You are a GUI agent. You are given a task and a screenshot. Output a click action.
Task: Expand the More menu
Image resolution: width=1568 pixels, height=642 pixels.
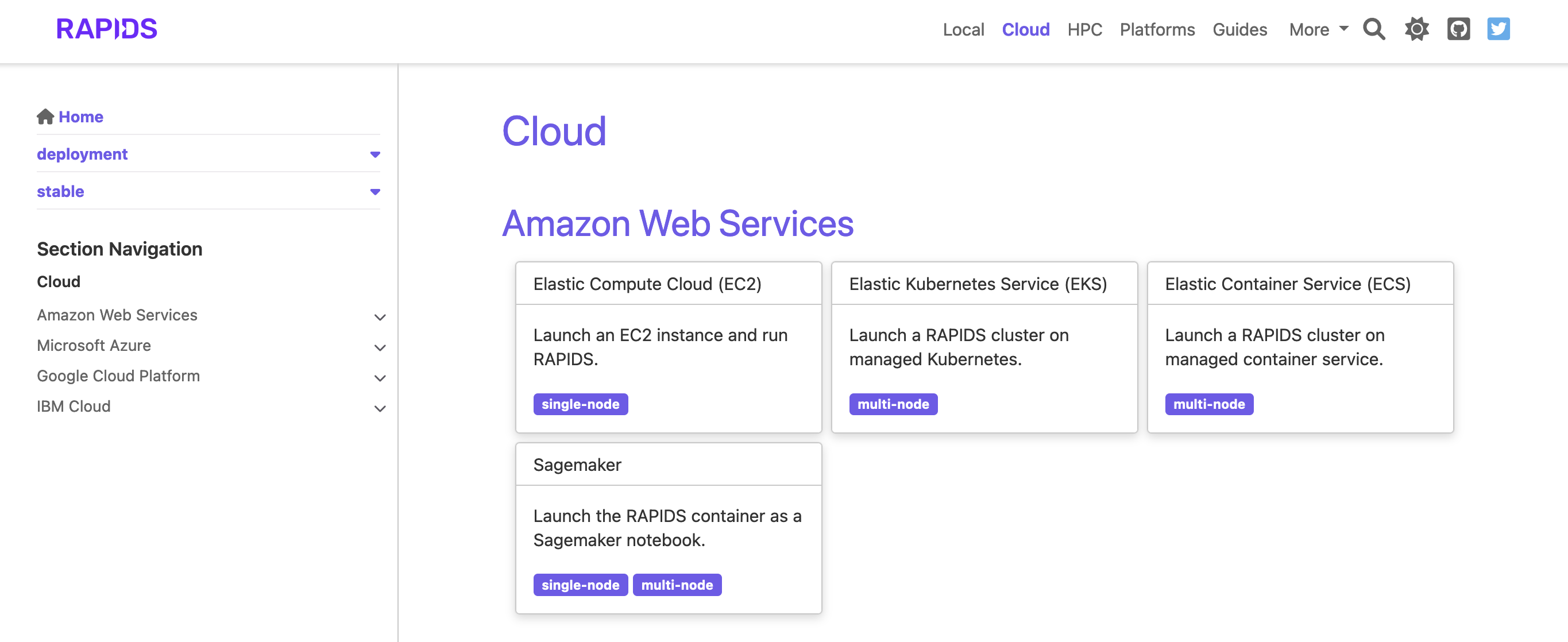(1318, 29)
